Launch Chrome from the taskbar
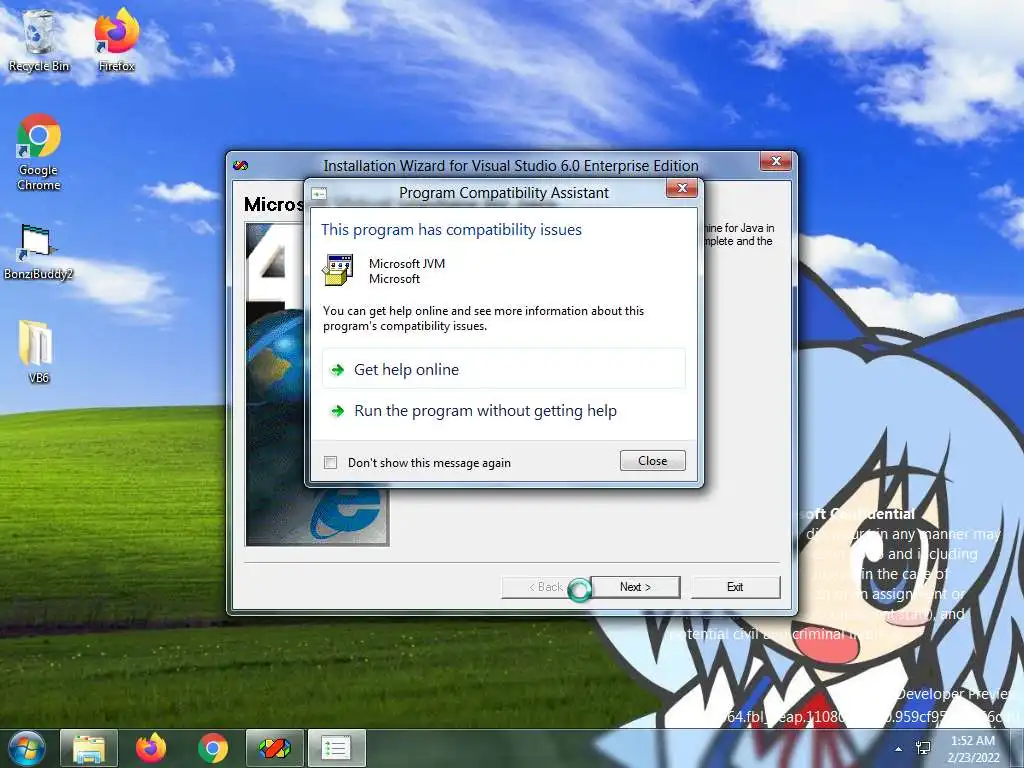This screenshot has width=1024, height=768. (x=213, y=748)
